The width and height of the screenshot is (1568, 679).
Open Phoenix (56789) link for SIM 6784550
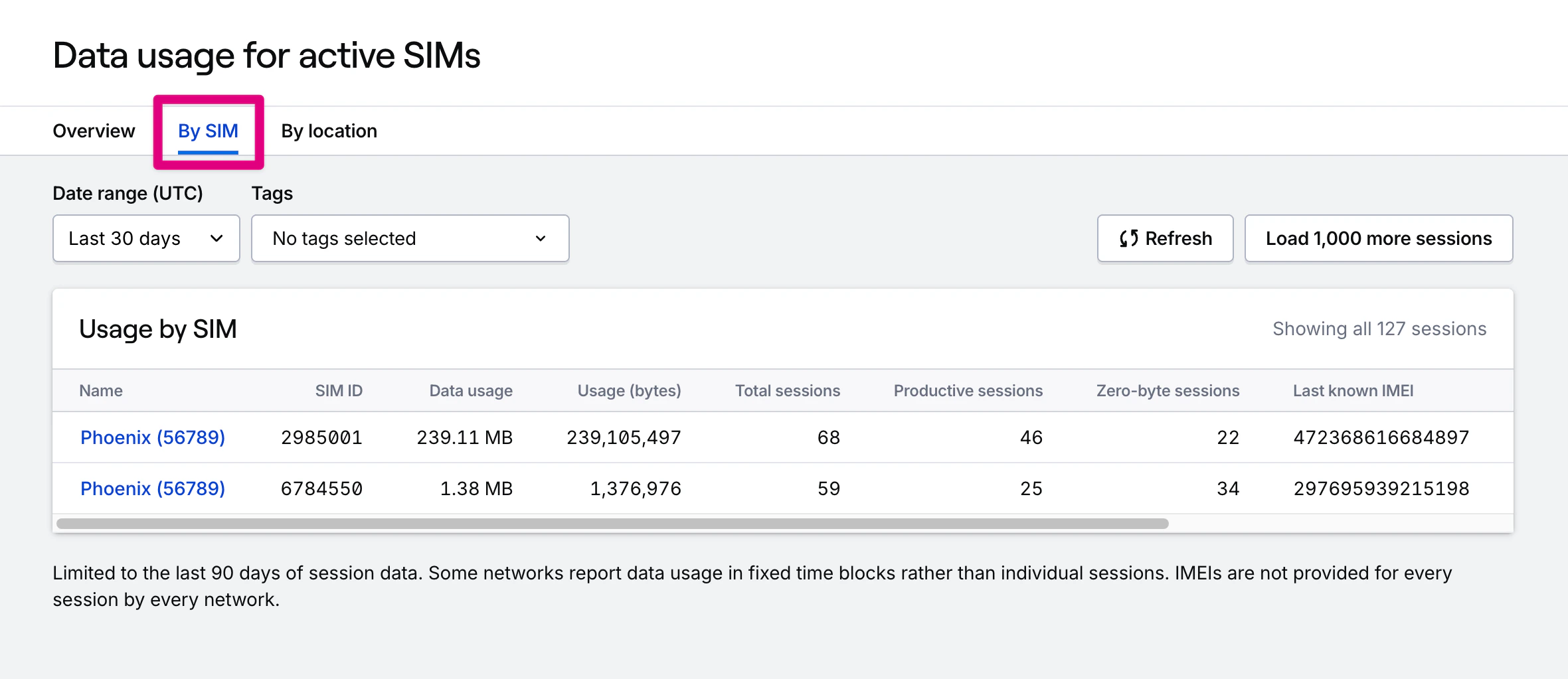click(x=153, y=489)
